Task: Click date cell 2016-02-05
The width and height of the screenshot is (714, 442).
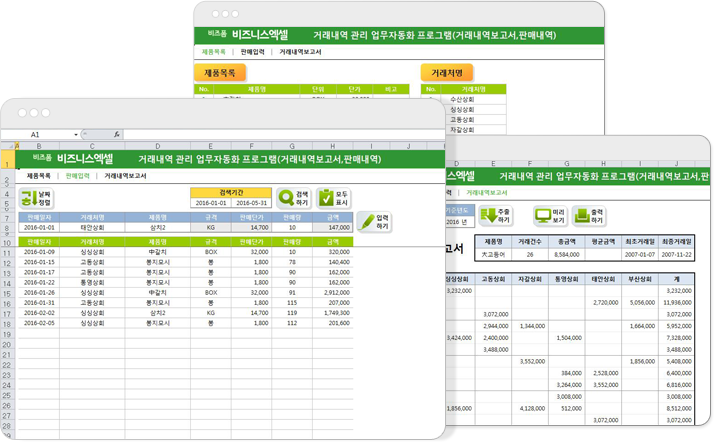Action: 39,323
